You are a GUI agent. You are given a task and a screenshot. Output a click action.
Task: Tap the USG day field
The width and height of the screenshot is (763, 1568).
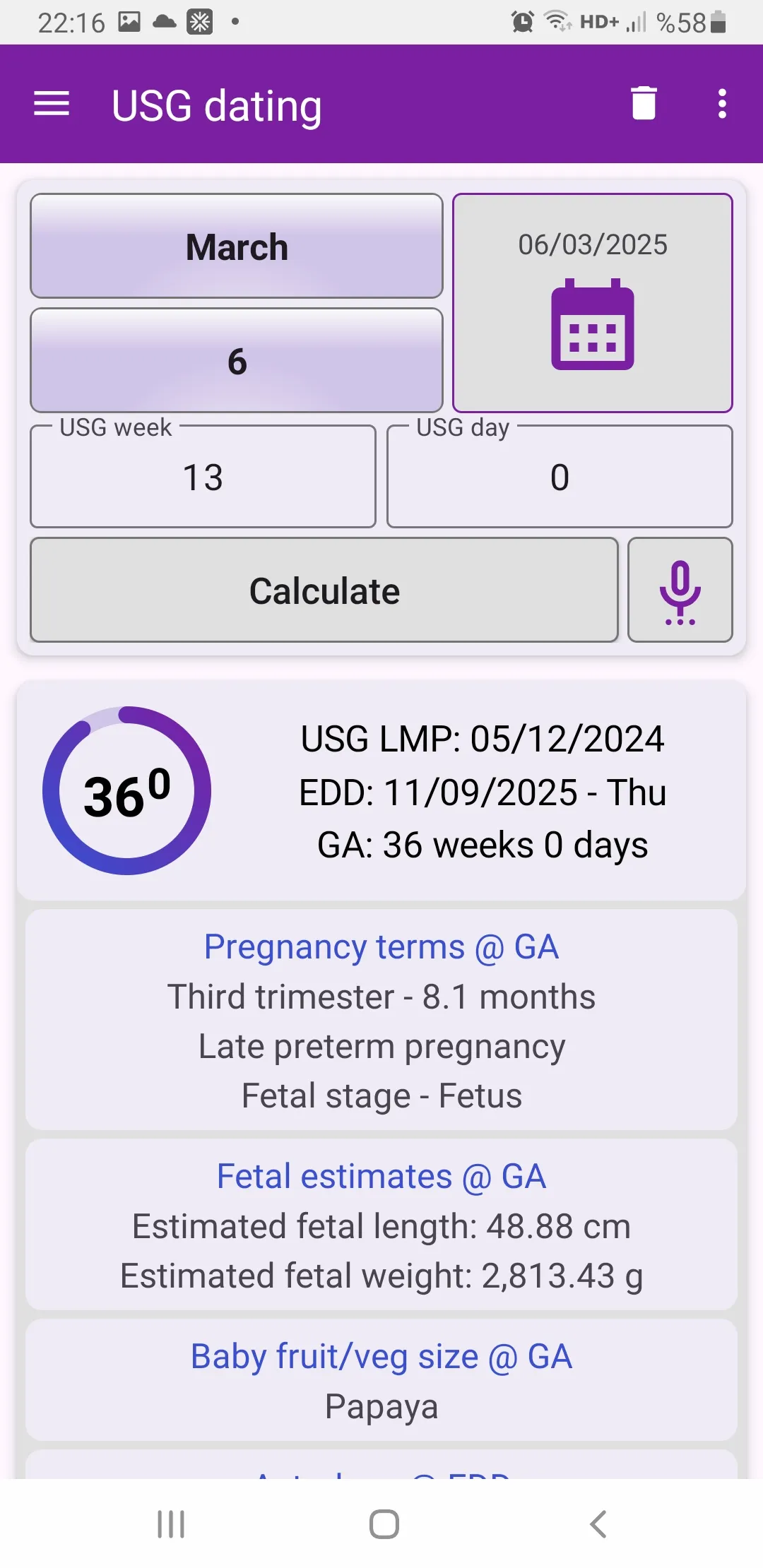(560, 477)
